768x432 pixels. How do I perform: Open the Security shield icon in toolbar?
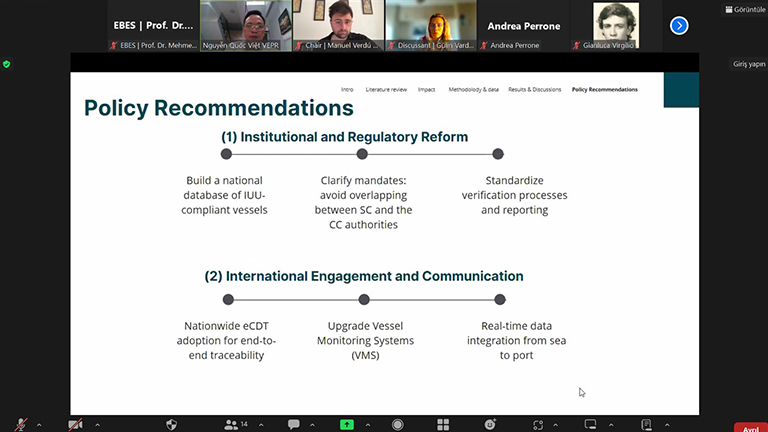[x=171, y=424]
